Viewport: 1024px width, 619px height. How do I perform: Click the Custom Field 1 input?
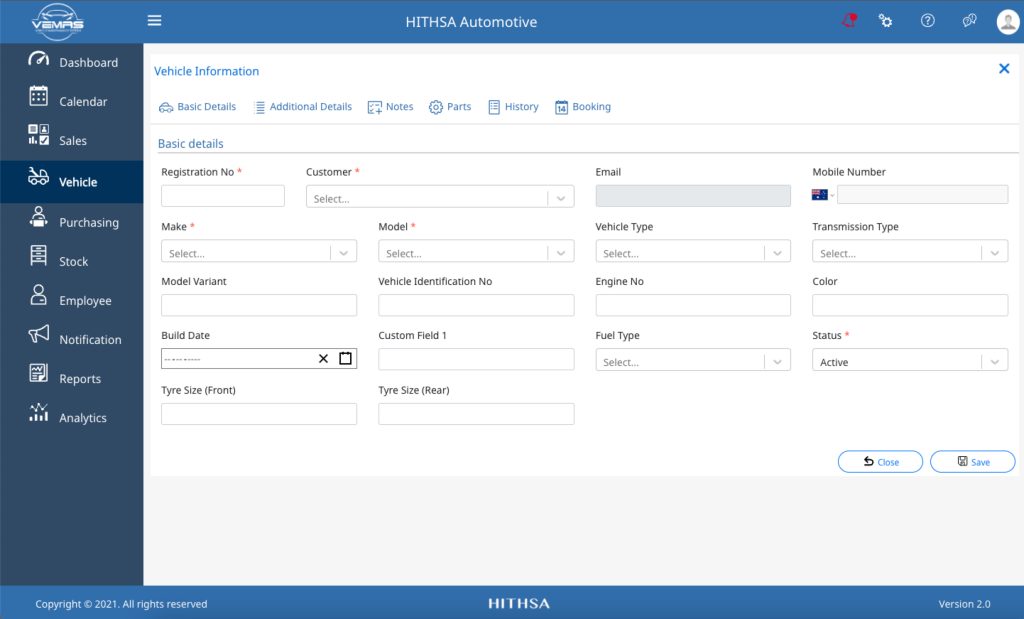(476, 359)
